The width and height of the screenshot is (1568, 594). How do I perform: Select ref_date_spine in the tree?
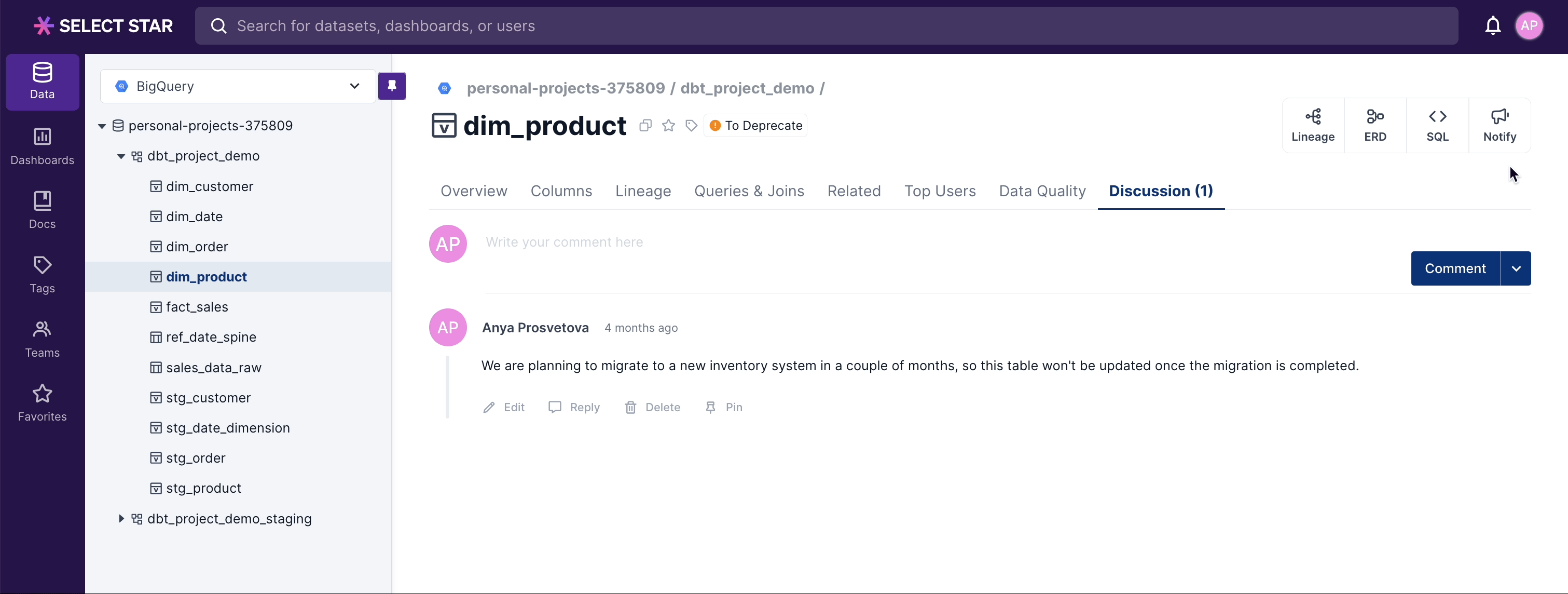coord(211,337)
